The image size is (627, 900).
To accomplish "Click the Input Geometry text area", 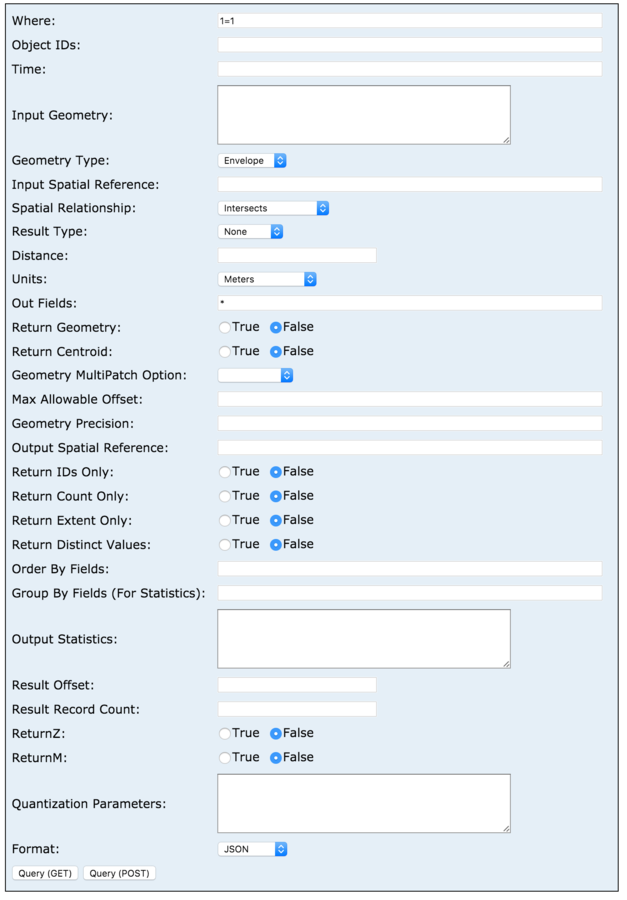I will (x=363, y=115).
